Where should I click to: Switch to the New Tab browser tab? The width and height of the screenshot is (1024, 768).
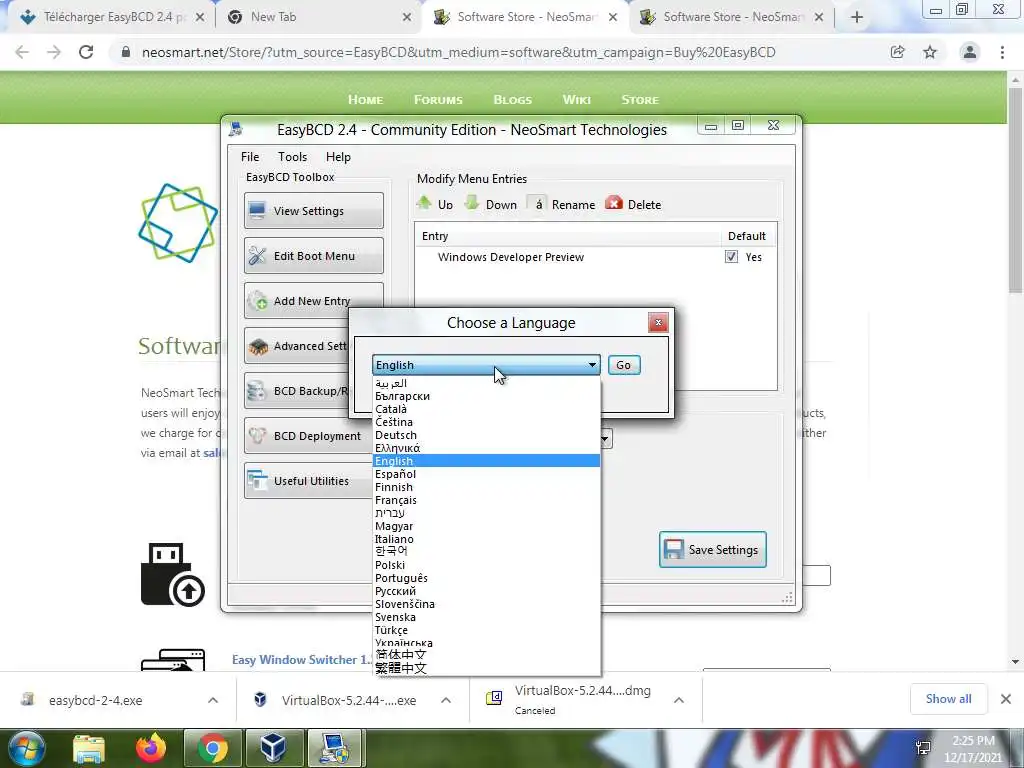(319, 17)
